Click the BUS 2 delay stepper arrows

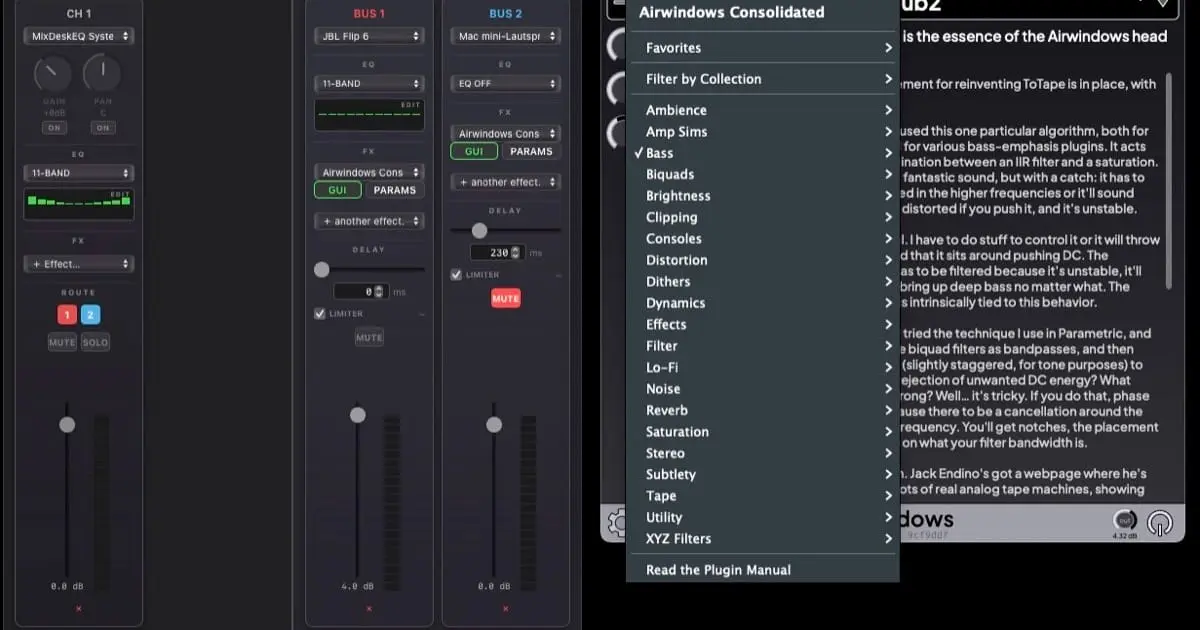516,253
